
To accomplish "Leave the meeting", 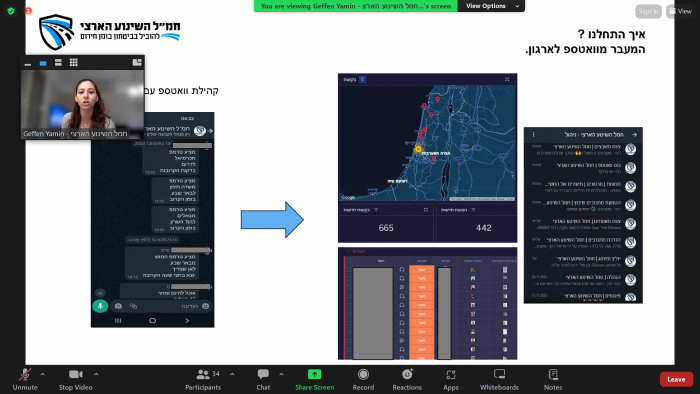I will coord(676,379).
